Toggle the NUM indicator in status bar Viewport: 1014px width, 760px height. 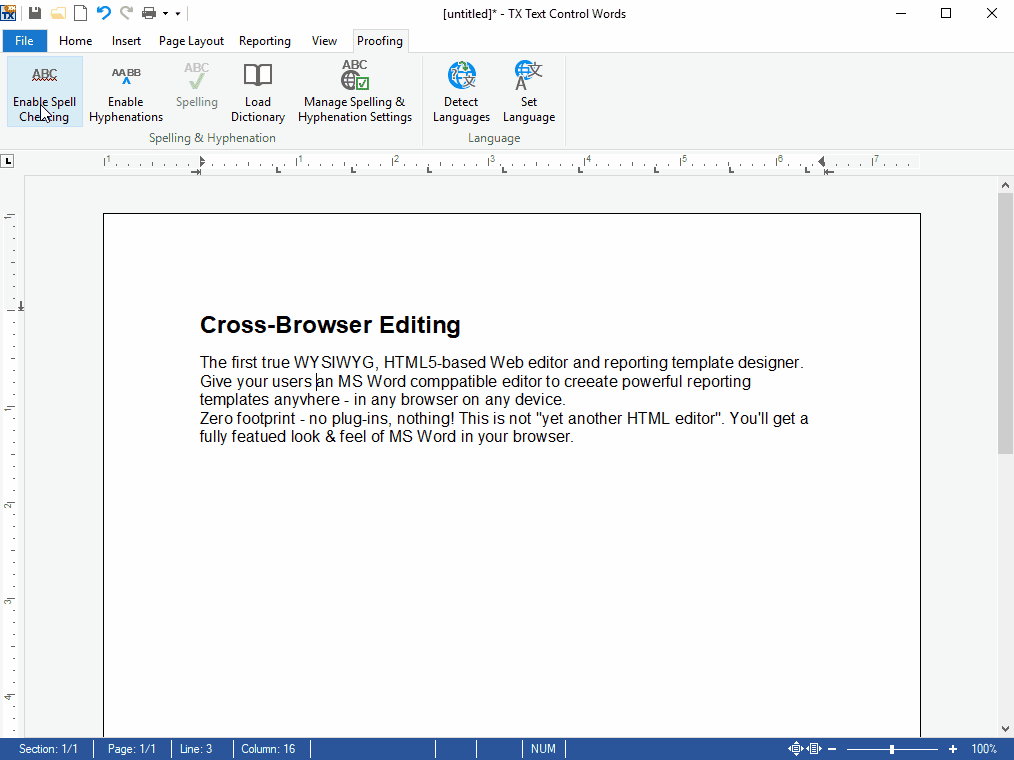click(x=543, y=749)
